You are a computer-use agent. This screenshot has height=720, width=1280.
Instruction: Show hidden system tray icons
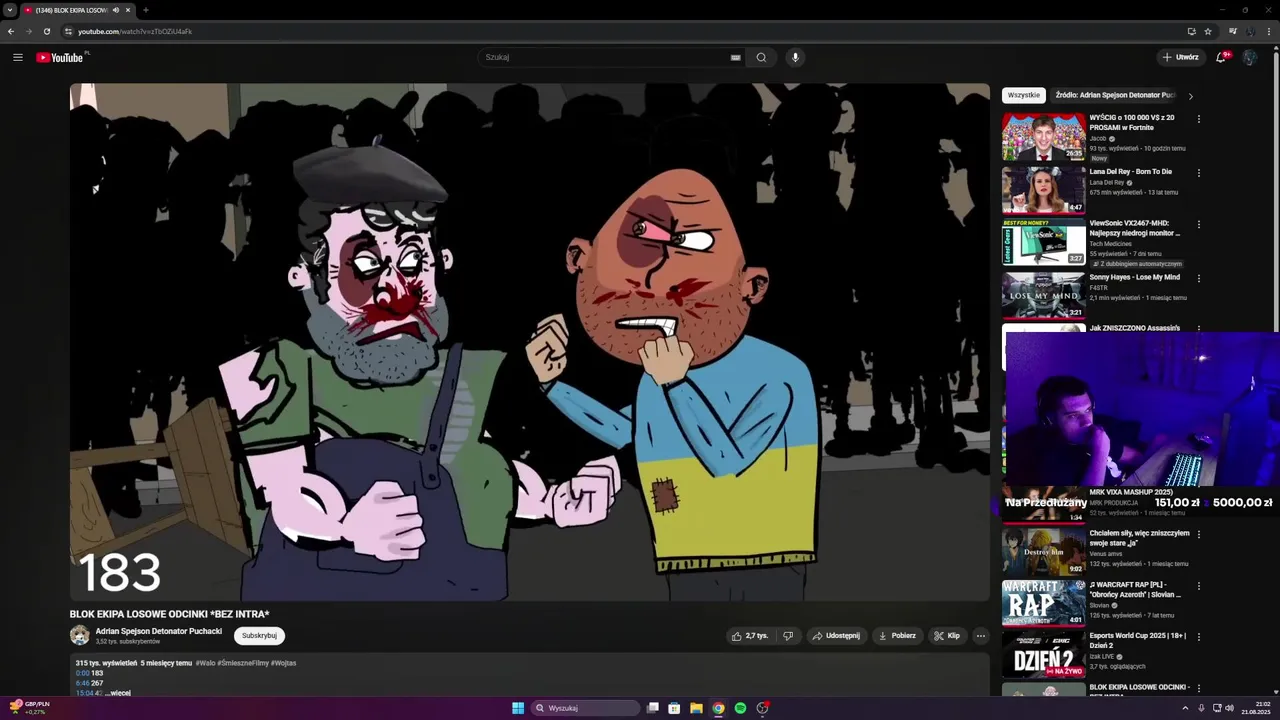coord(1185,708)
